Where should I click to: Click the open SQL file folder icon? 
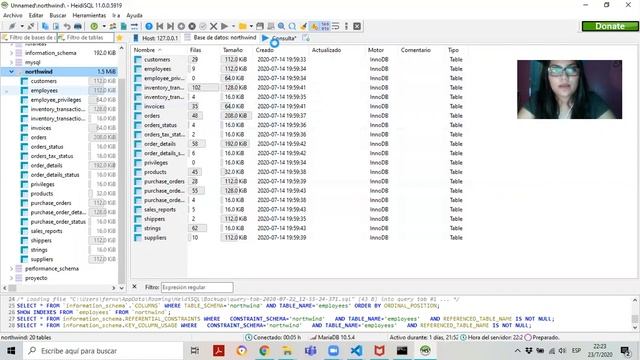pos(242,26)
